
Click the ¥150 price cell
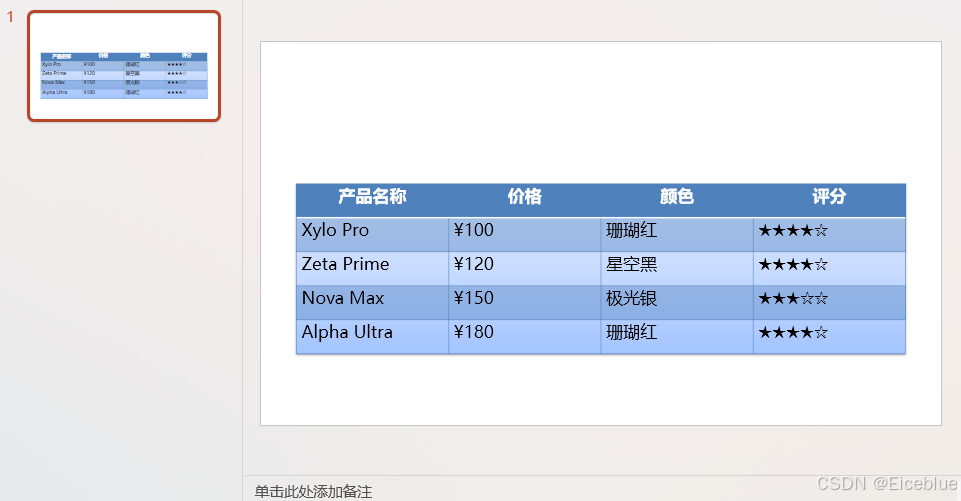(x=525, y=302)
